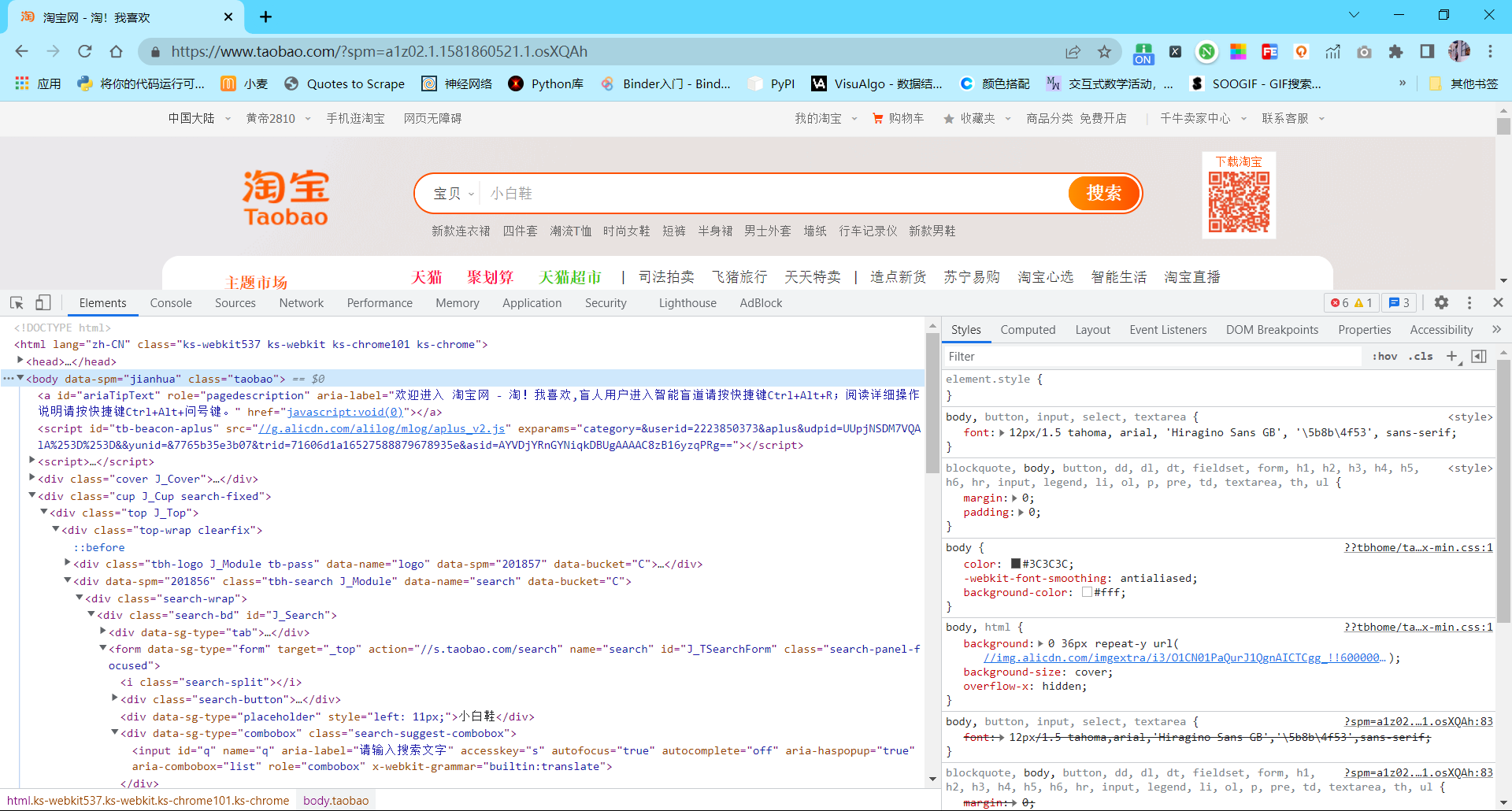Screen dimensions: 1512x811
Task: Click the orange 搜索 search button
Action: click(1104, 194)
